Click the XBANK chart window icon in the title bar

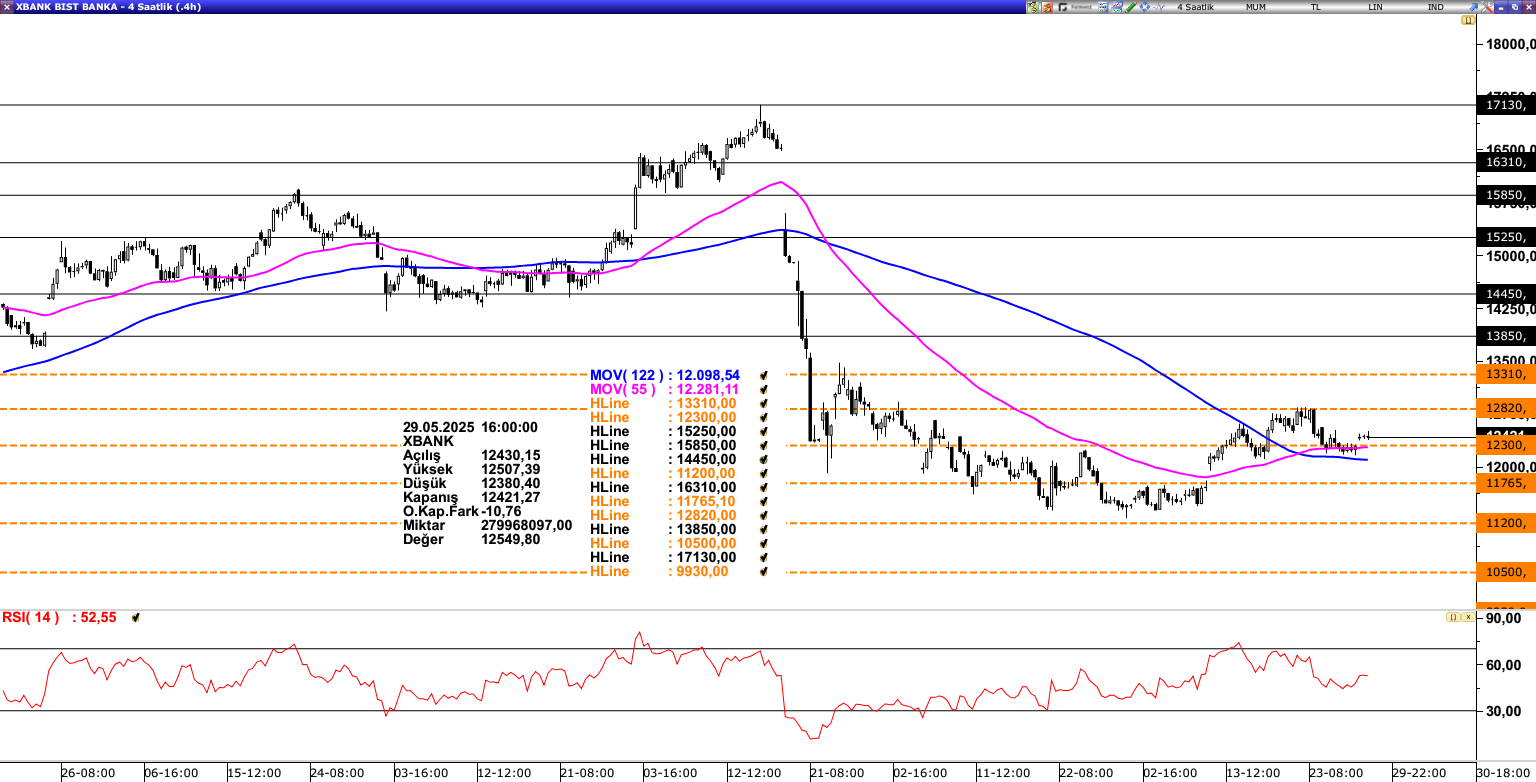6,6
